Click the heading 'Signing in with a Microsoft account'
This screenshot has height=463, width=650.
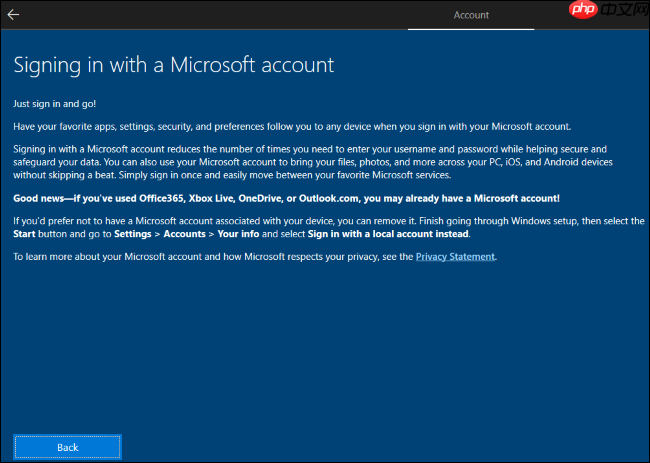[x=174, y=65]
